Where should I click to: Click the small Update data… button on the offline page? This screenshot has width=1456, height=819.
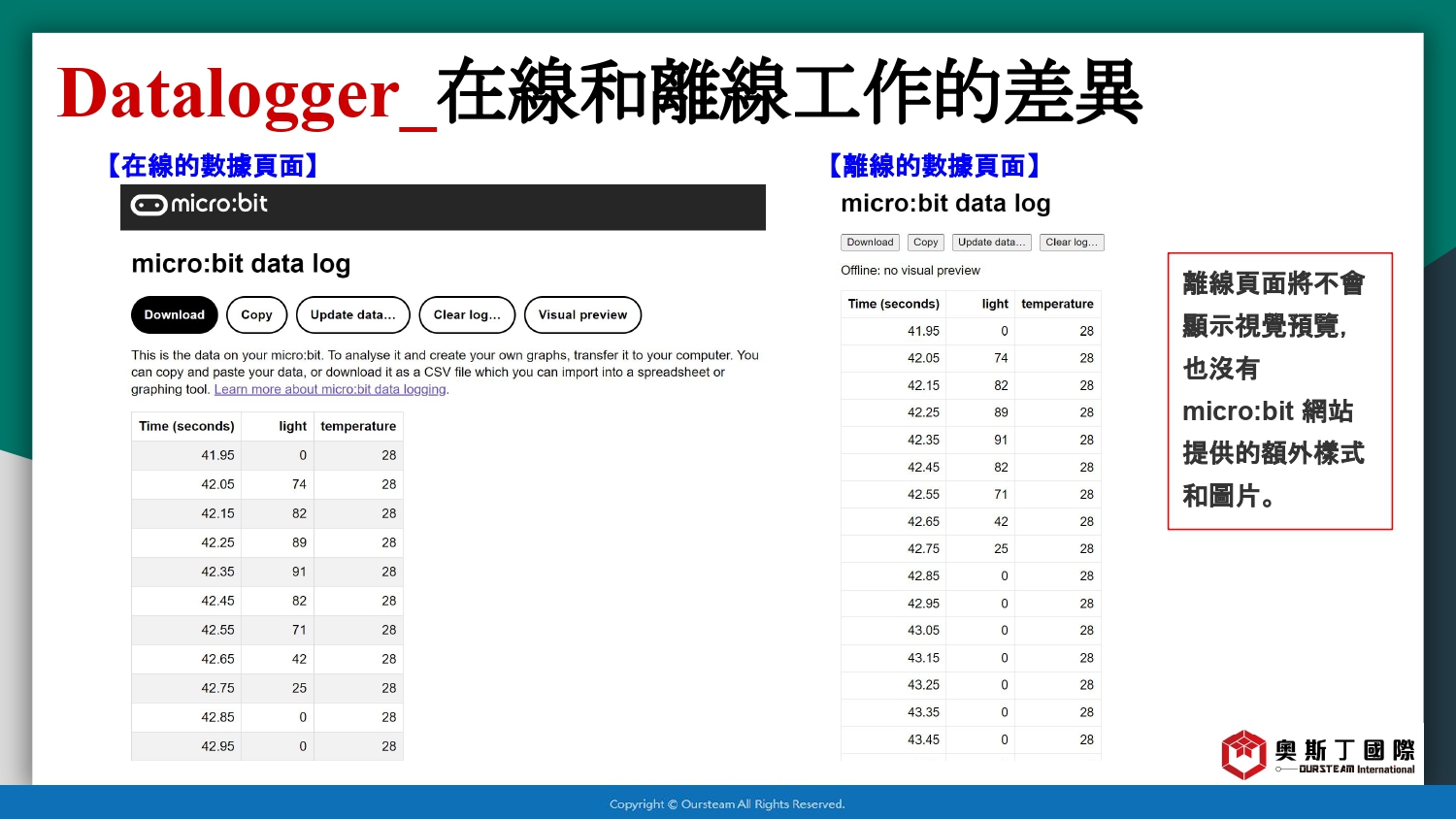991,243
